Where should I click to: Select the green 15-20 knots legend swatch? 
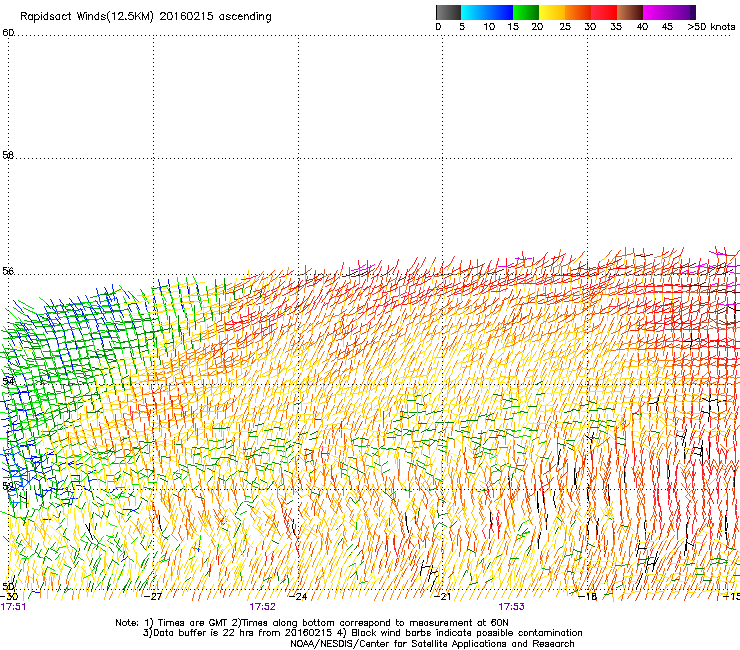(x=526, y=12)
